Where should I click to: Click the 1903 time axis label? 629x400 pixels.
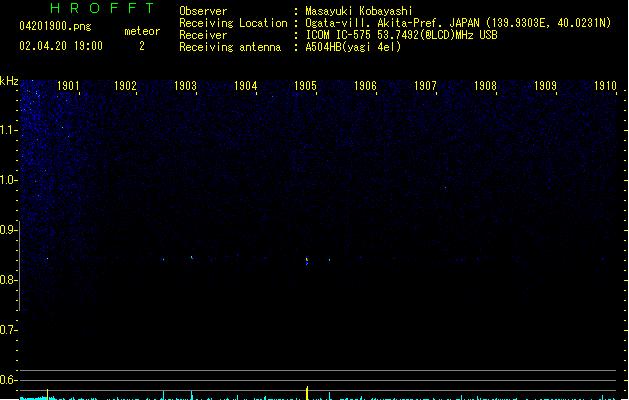[185, 86]
